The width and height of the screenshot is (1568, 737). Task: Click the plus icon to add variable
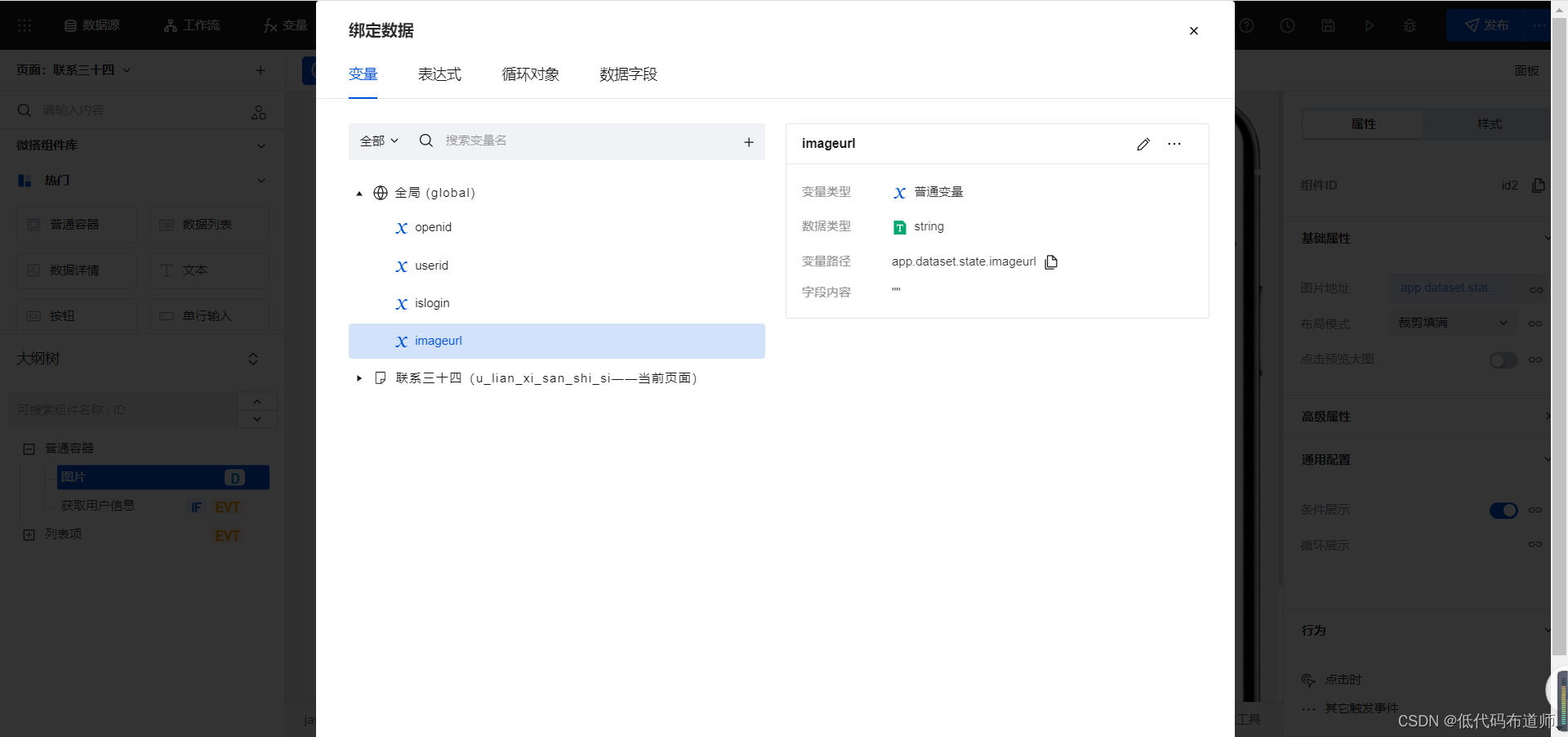[x=748, y=142]
